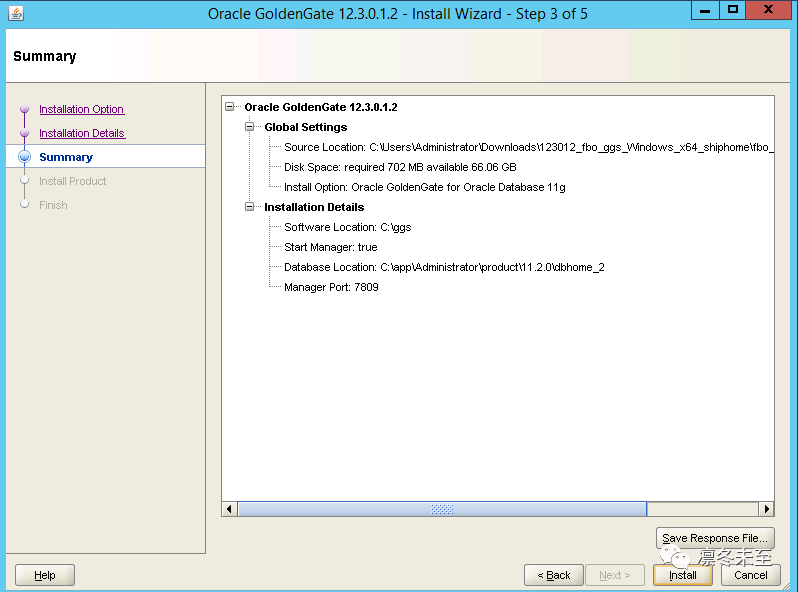Viewport: 798px width, 592px height.
Task: Click the horizontal scrollbar left arrow
Action: click(230, 509)
